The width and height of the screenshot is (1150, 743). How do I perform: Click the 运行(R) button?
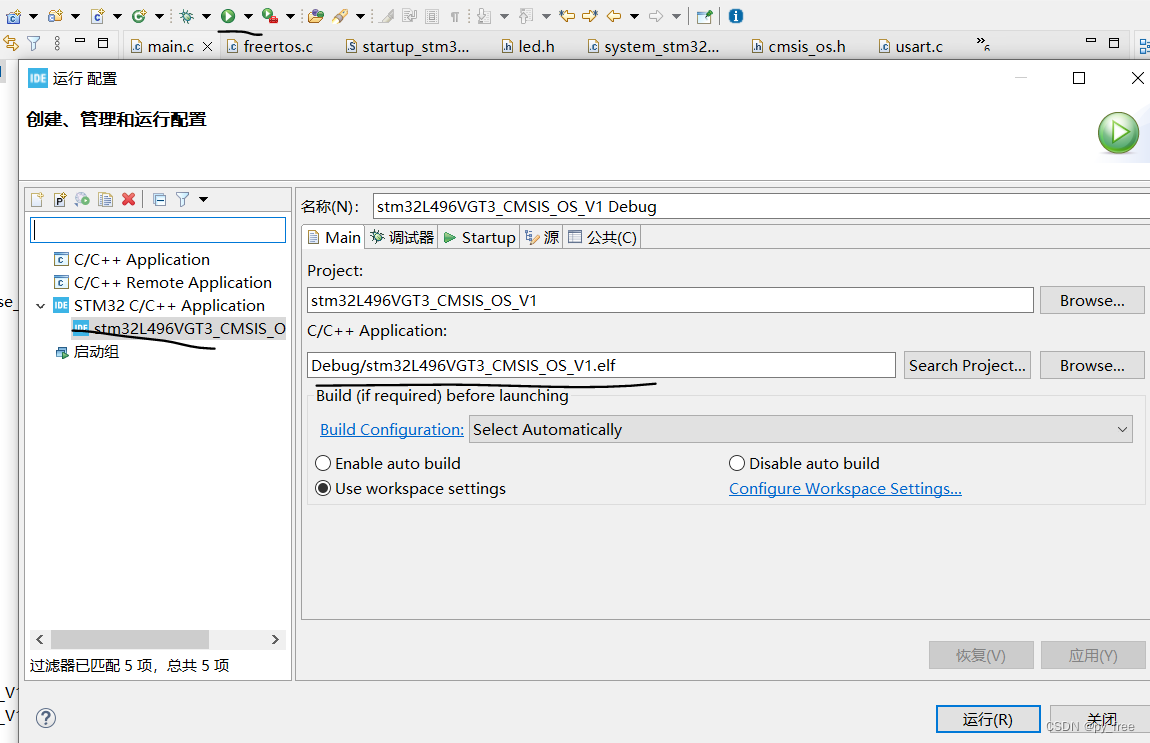(988, 720)
